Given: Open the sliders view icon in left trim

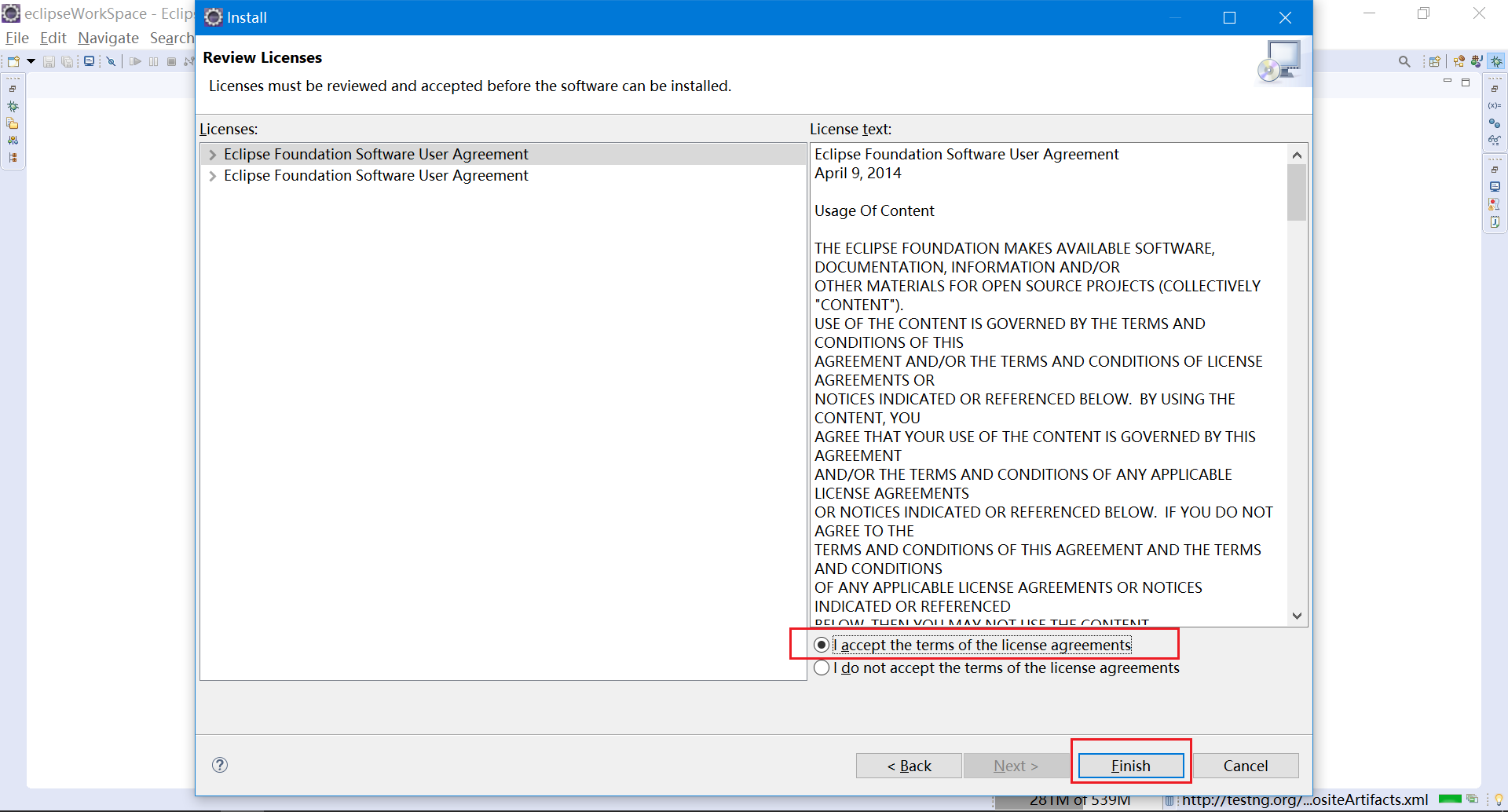Looking at the screenshot, I should click(x=13, y=141).
